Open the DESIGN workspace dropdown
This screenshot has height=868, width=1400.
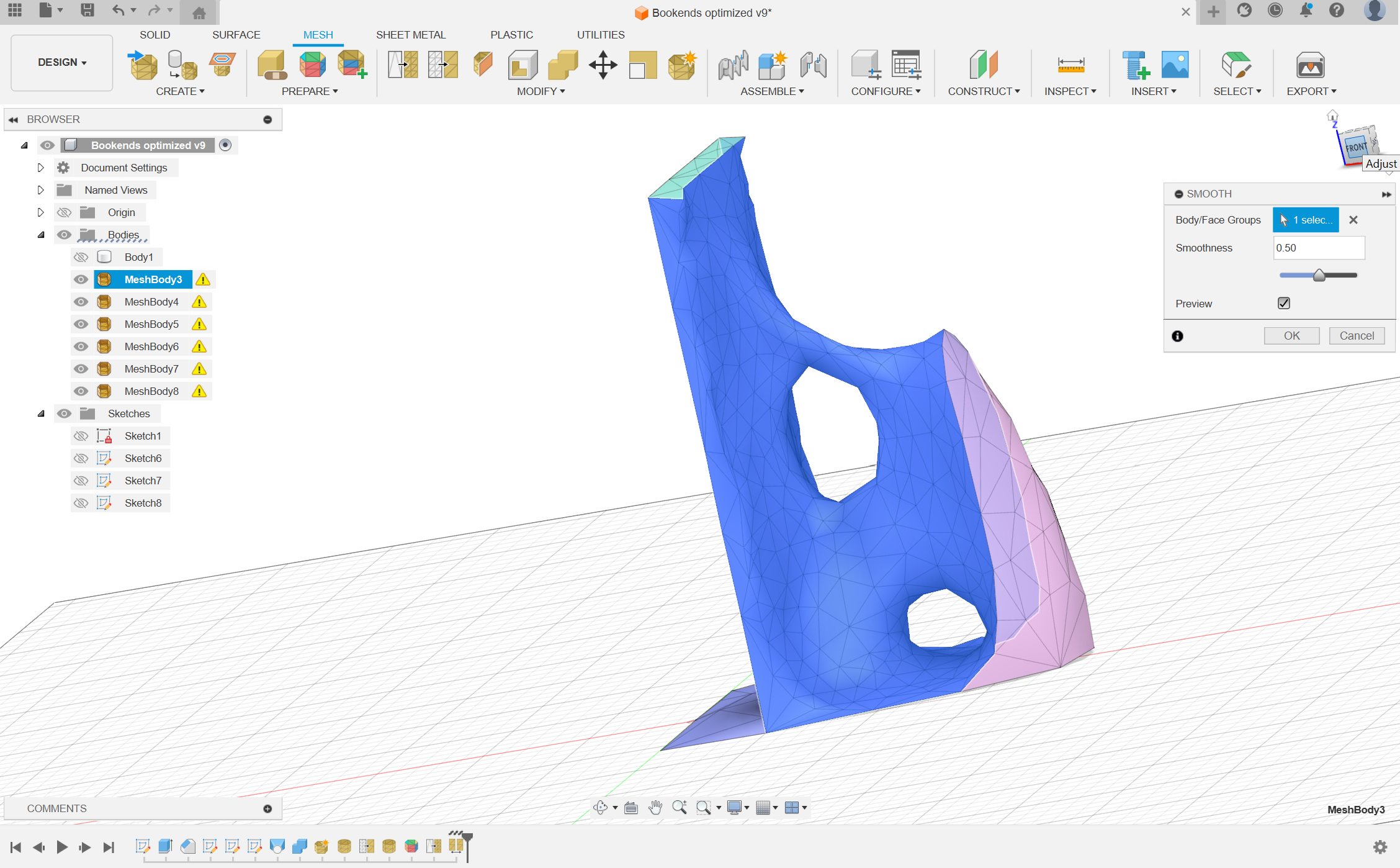point(62,62)
